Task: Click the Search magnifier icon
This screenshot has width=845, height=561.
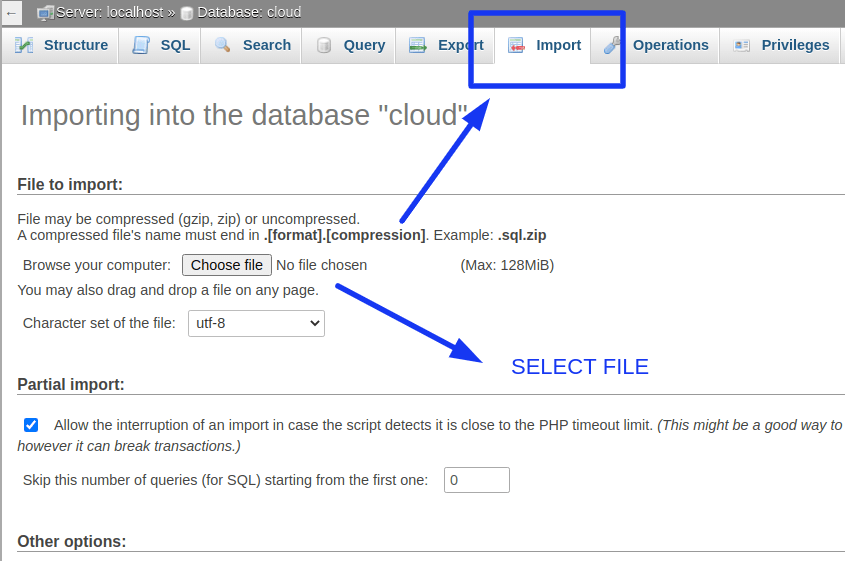Action: click(x=223, y=45)
